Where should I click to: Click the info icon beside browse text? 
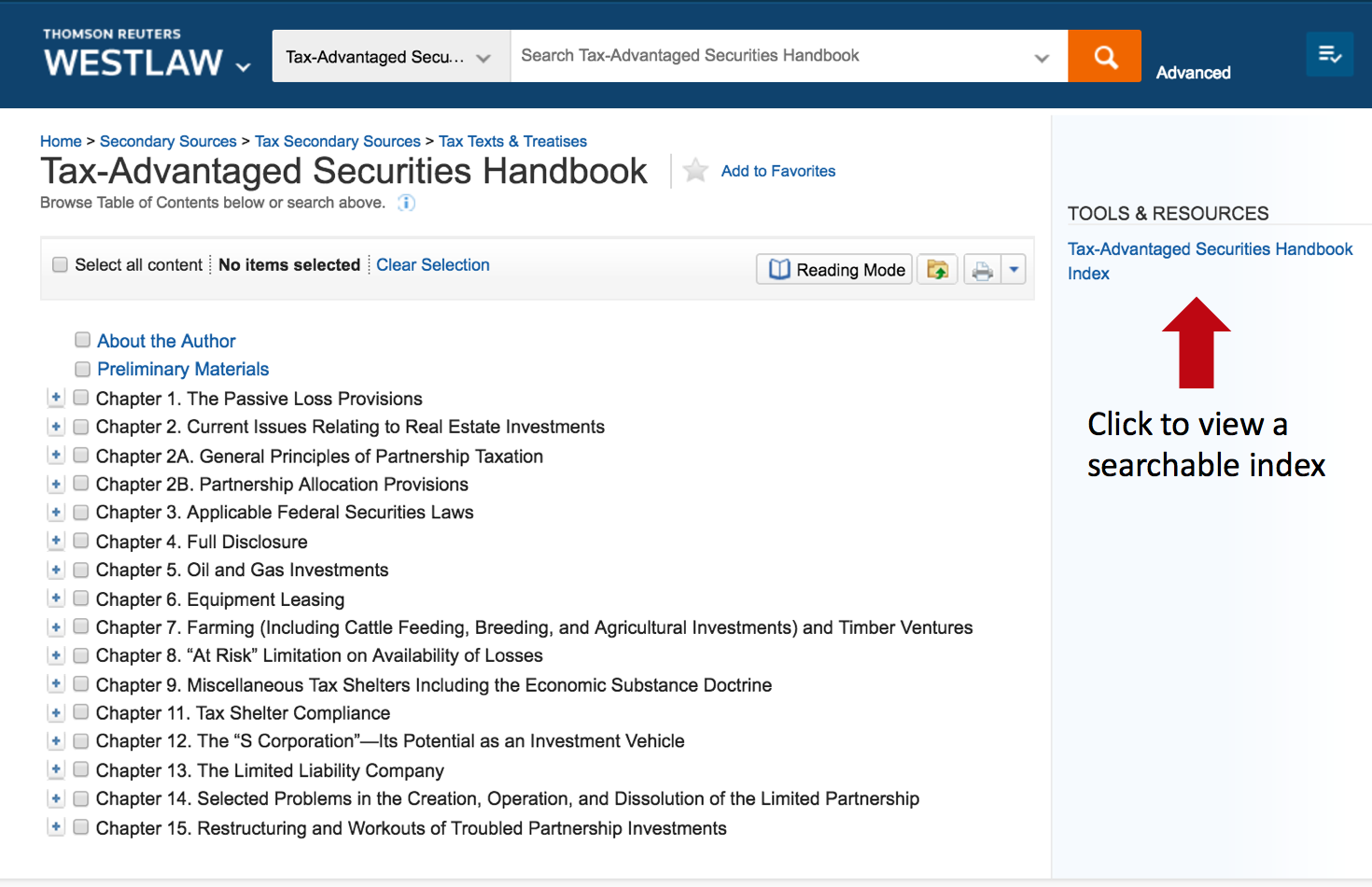406,203
